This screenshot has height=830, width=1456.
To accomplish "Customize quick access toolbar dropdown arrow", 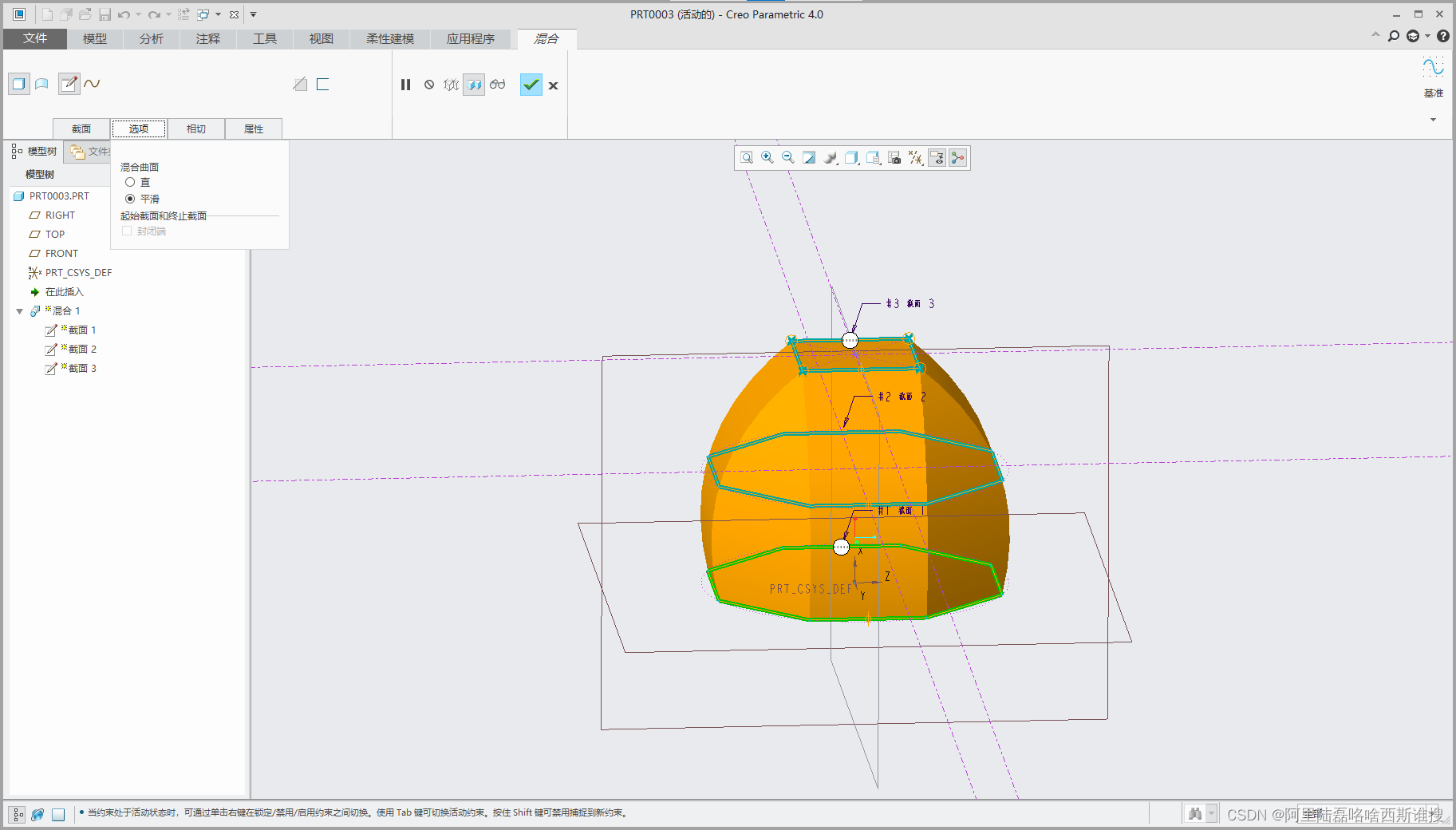I will [253, 14].
